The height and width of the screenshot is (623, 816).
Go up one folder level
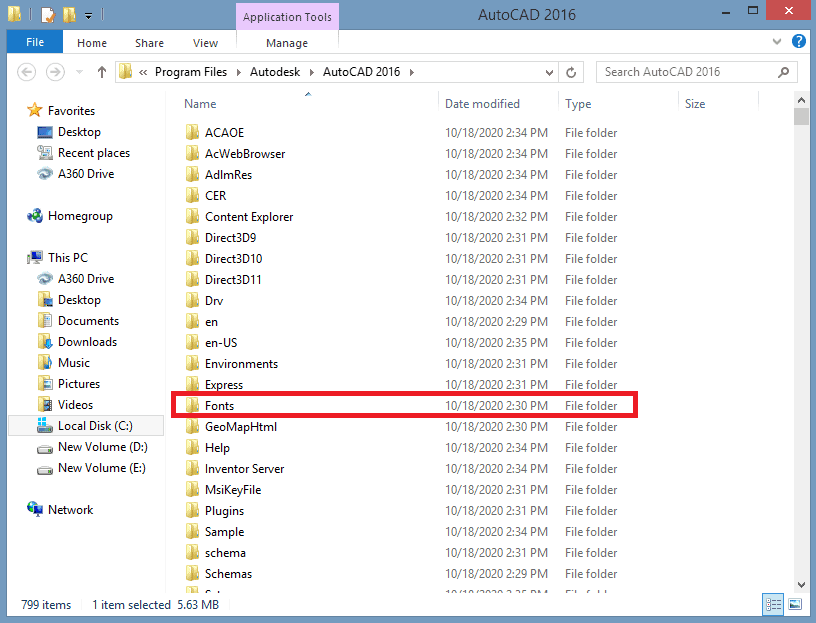point(102,72)
